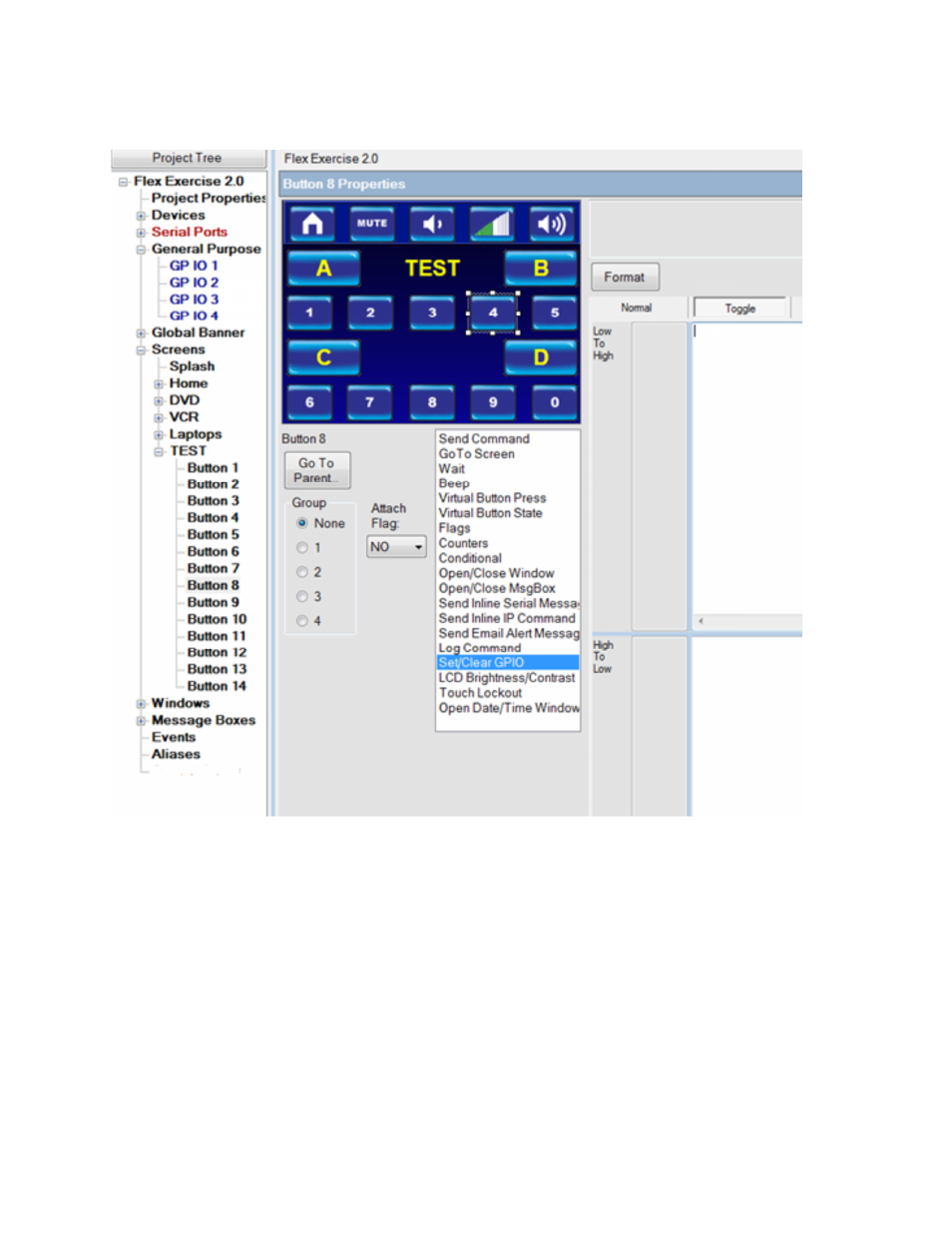
Task: Click the MUTE button in preview
Action: [x=372, y=224]
